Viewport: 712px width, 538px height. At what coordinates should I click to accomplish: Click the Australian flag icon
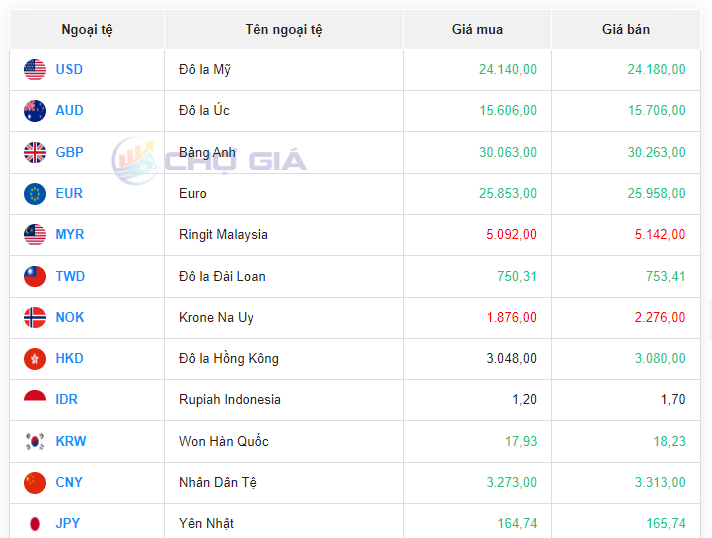click(35, 111)
